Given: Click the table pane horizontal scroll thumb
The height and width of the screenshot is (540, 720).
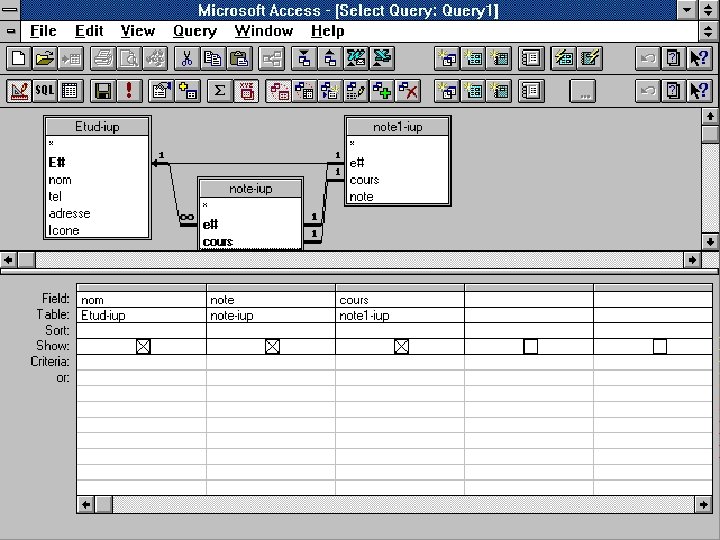Looking at the screenshot, I should point(26,260).
